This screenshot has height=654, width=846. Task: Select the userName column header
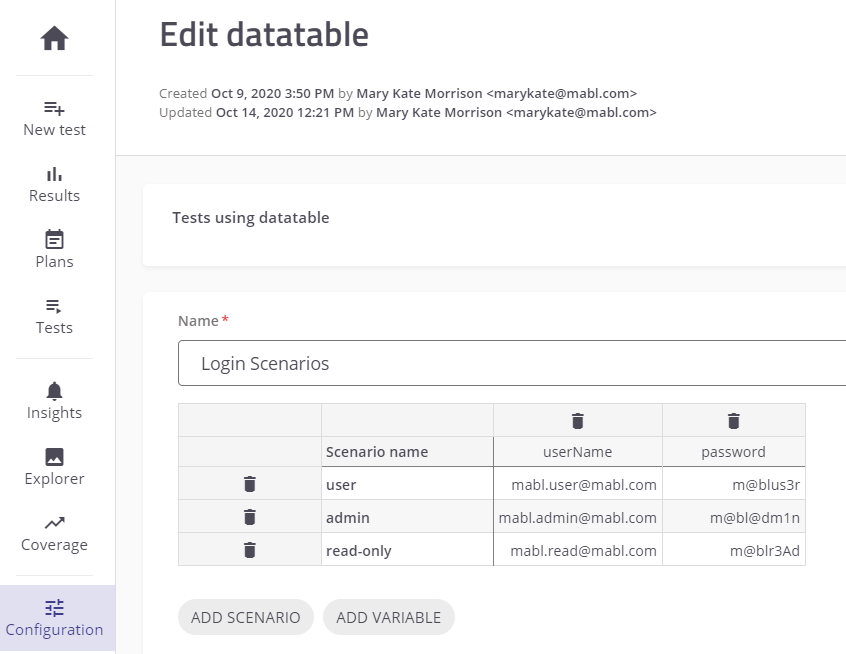pos(577,452)
